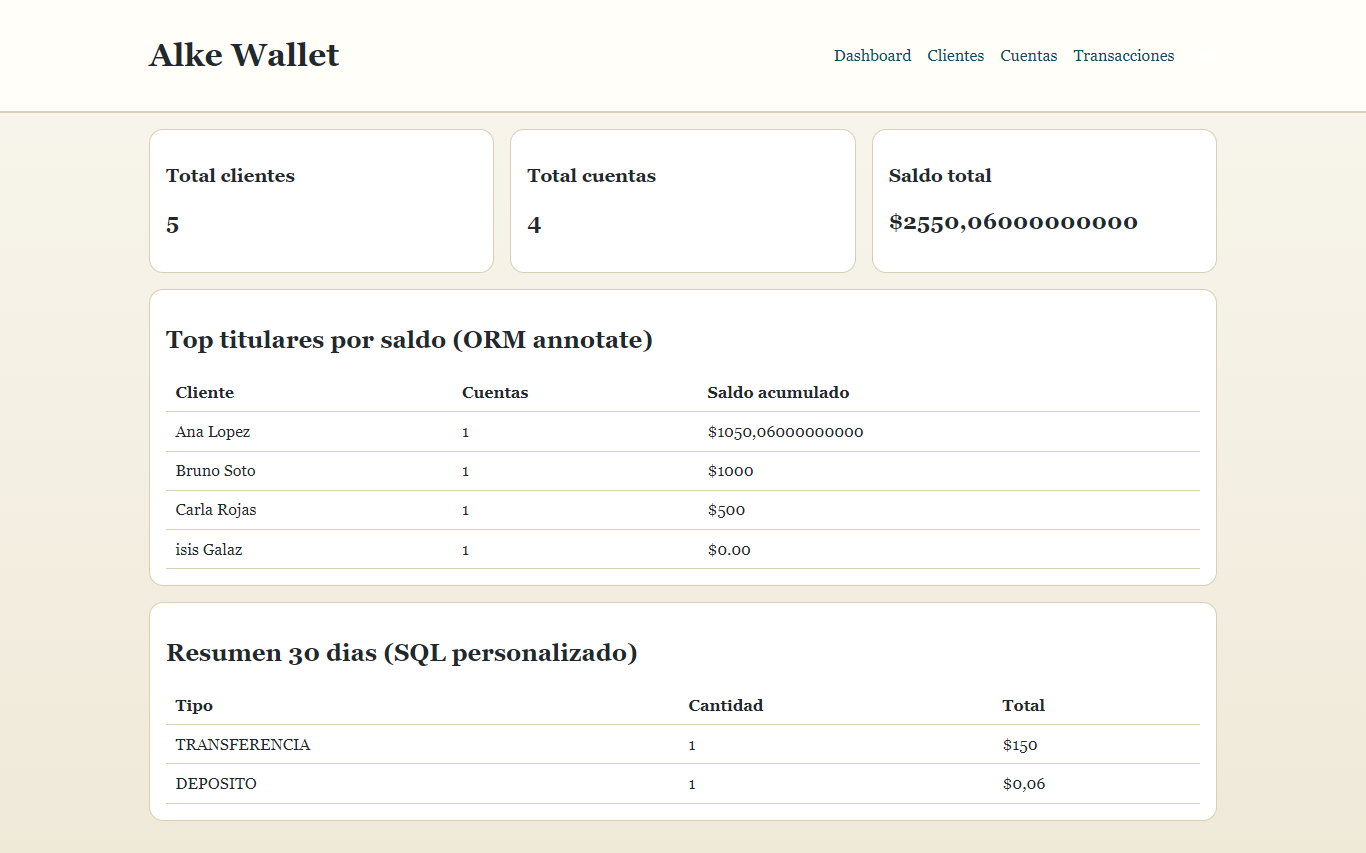Viewport: 1366px width, 853px height.
Task: Open Bruno Soto's details
Action: click(x=215, y=471)
